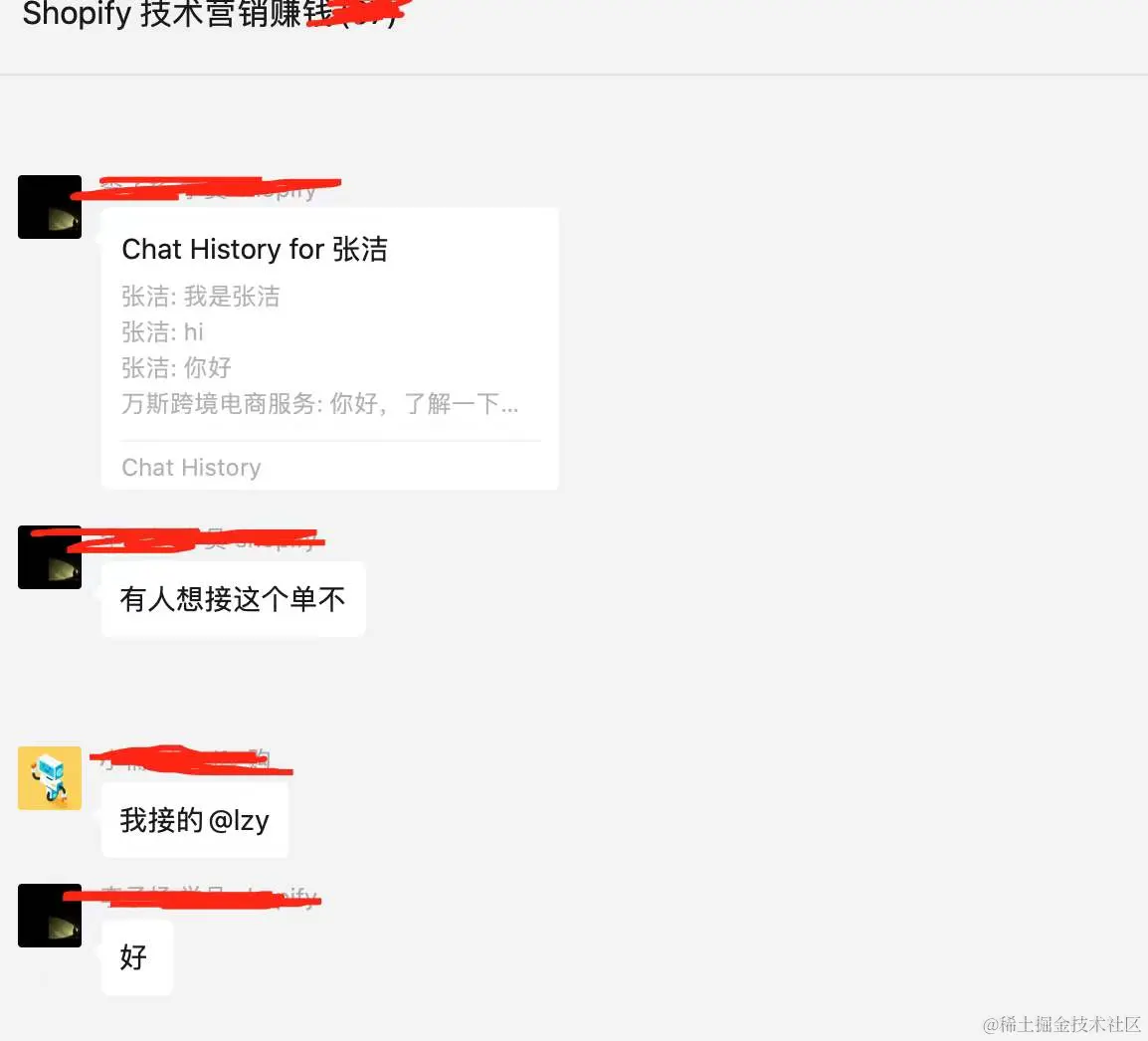This screenshot has height=1041, width=1148.
Task: Click the '张洁: 你好' preview line
Action: tap(176, 367)
